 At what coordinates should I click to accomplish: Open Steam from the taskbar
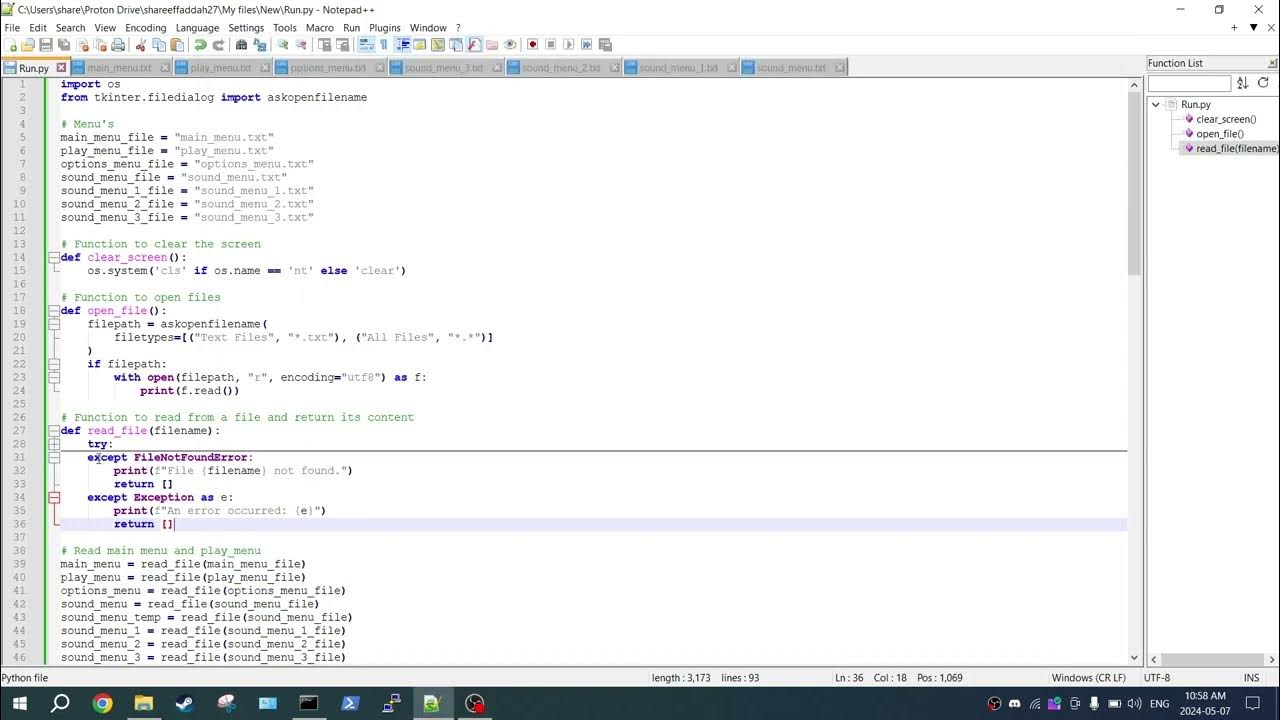click(185, 703)
